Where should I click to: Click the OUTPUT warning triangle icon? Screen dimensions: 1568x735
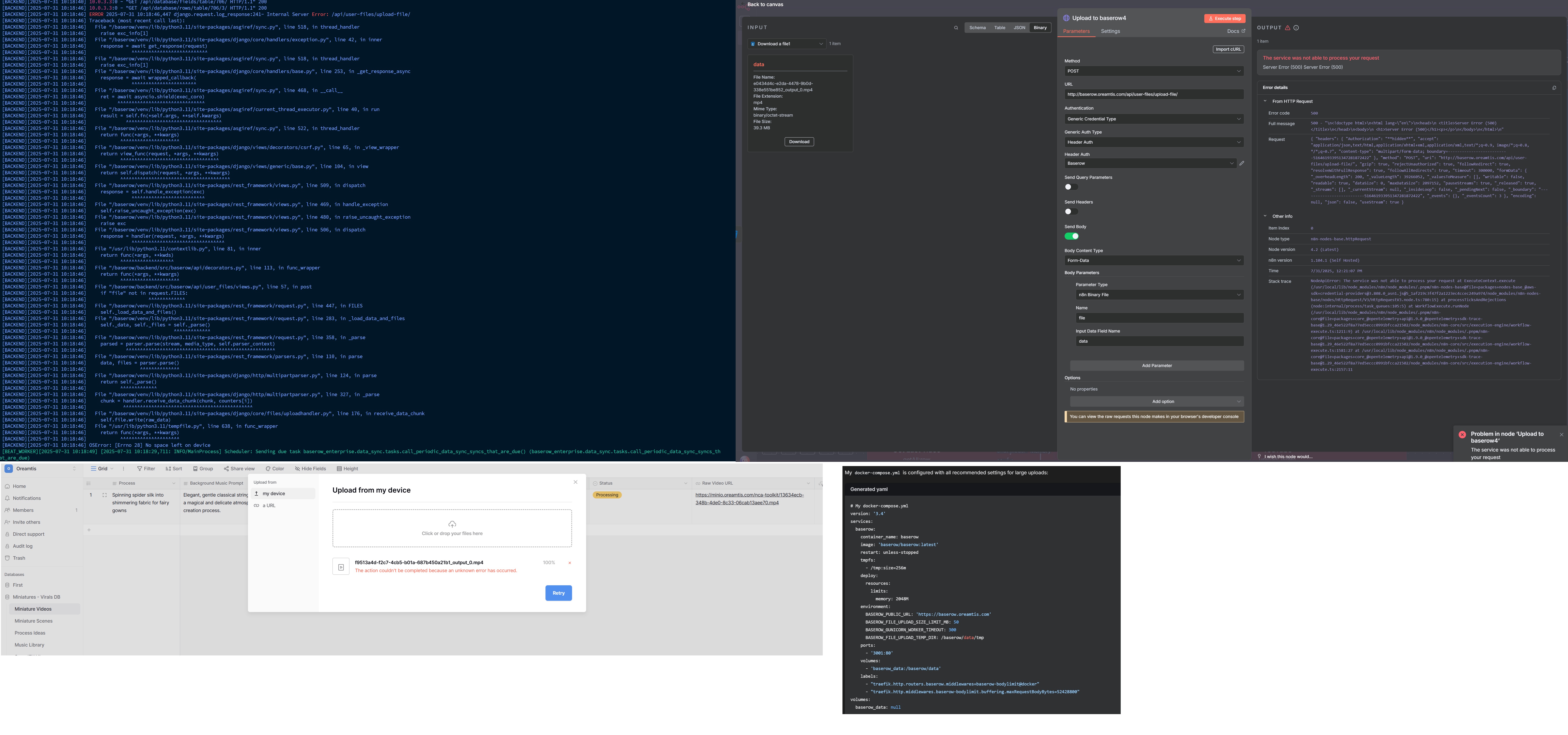(1287, 28)
